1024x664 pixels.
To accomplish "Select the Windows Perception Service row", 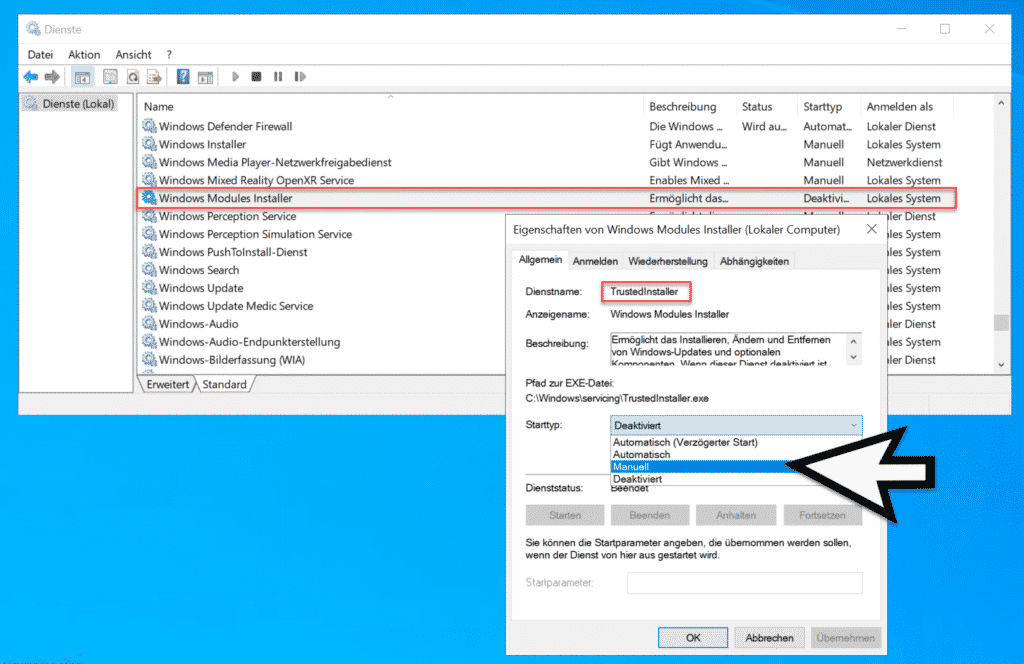I will click(x=323, y=216).
